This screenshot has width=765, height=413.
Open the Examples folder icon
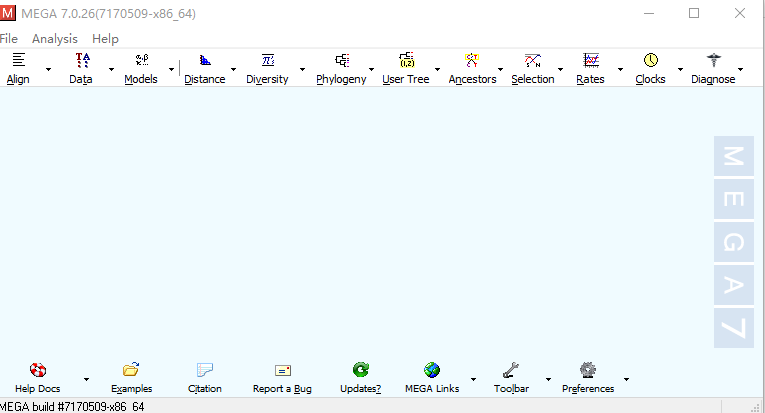click(131, 370)
